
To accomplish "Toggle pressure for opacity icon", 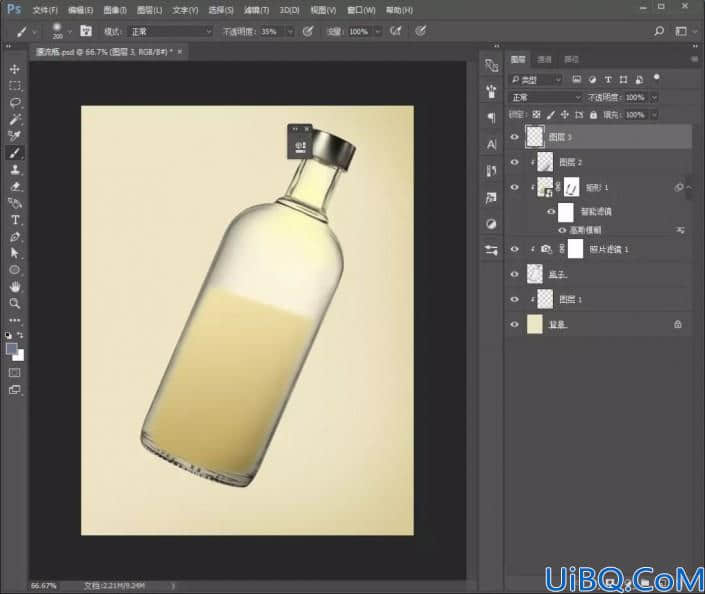I will click(x=308, y=31).
